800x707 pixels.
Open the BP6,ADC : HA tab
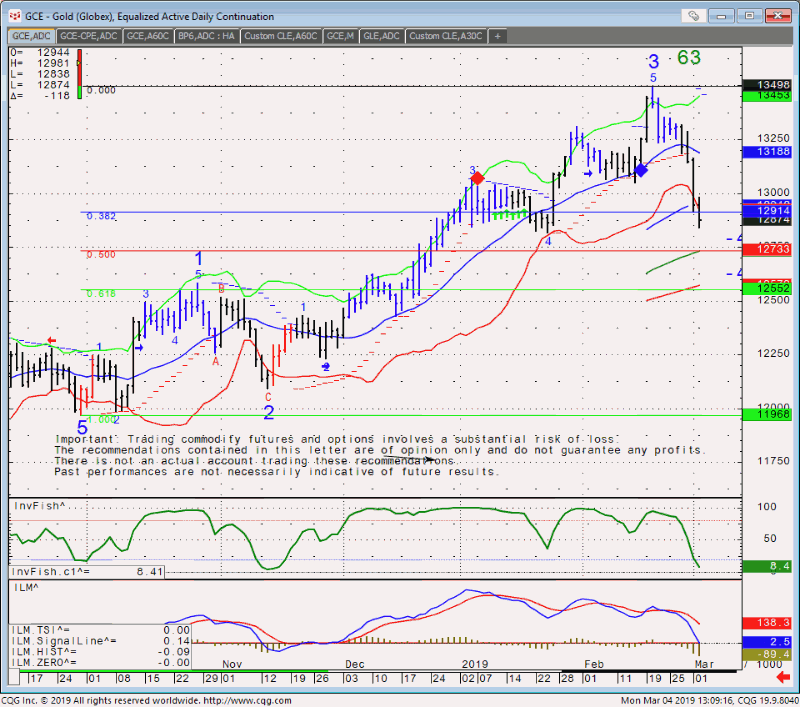click(x=205, y=36)
